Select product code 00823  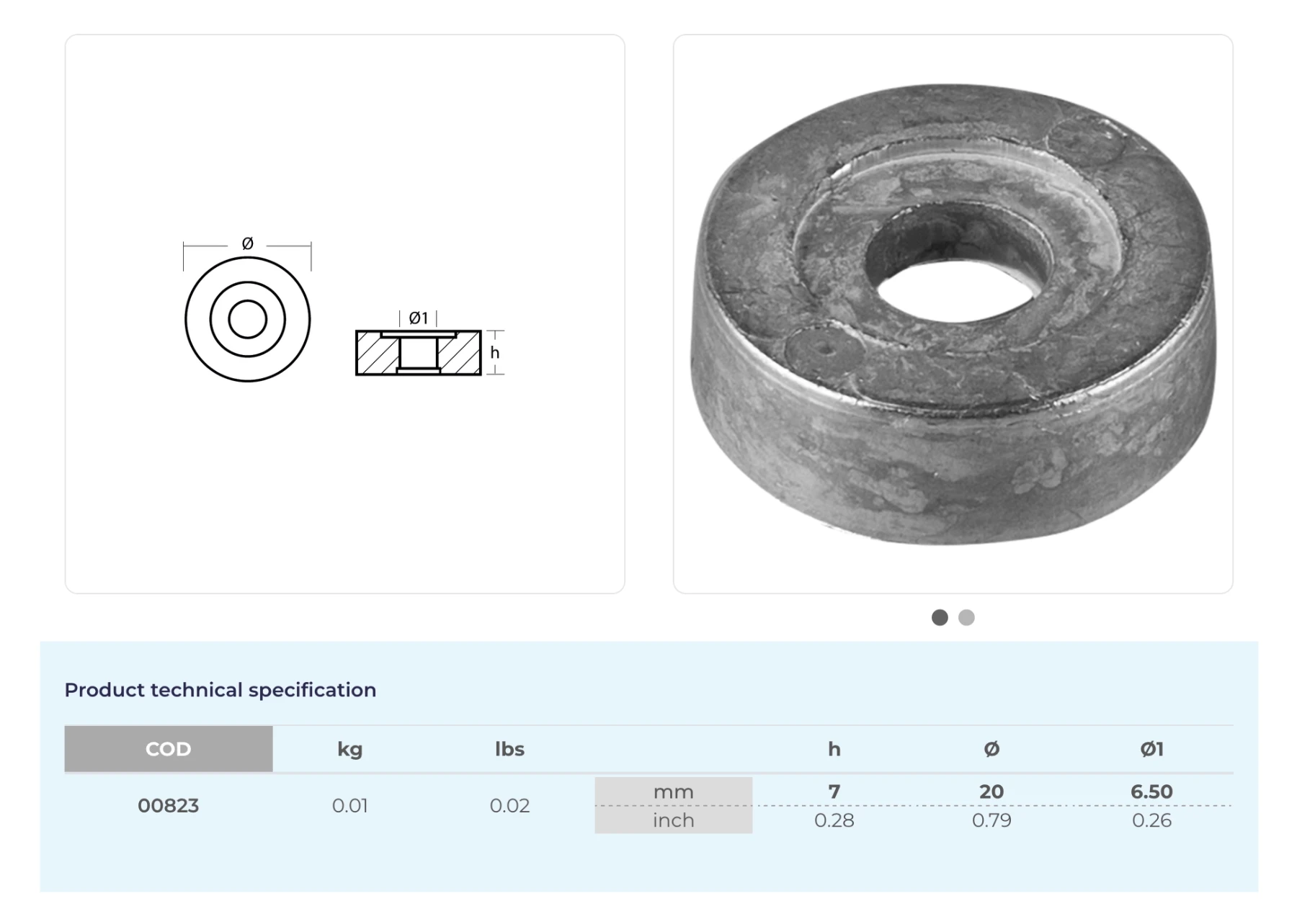pos(169,805)
